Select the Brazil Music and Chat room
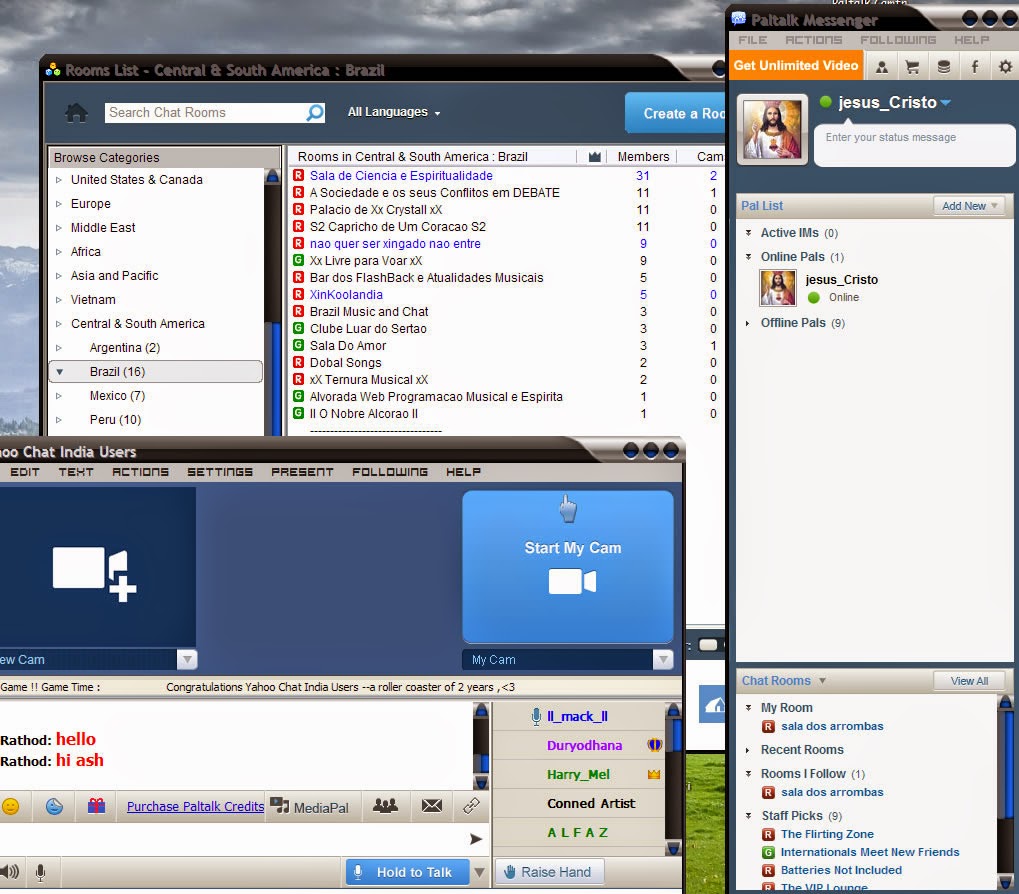The image size is (1019, 894). coord(368,312)
